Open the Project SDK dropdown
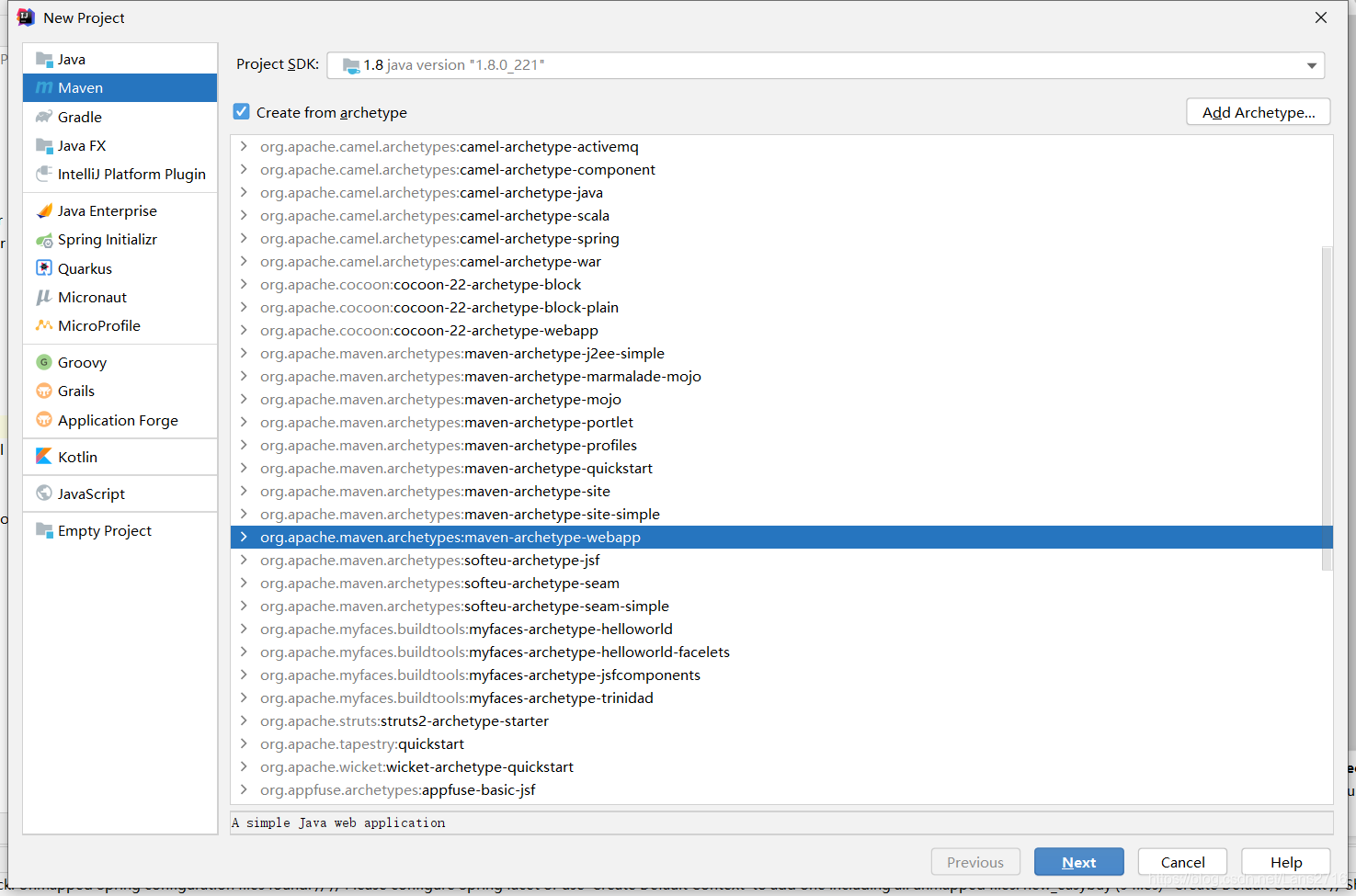Image resolution: width=1356 pixels, height=896 pixels. (1311, 65)
